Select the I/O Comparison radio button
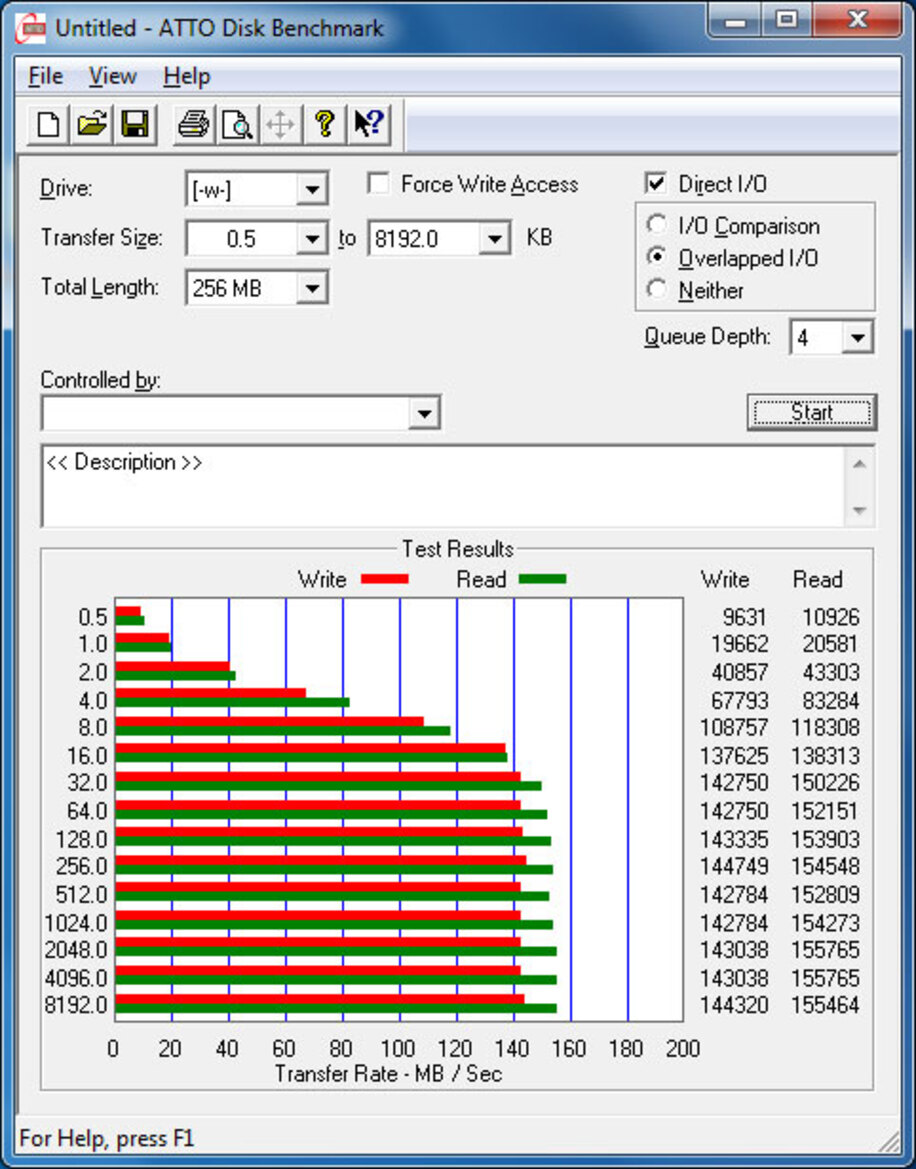This screenshot has width=916, height=1169. pos(657,224)
